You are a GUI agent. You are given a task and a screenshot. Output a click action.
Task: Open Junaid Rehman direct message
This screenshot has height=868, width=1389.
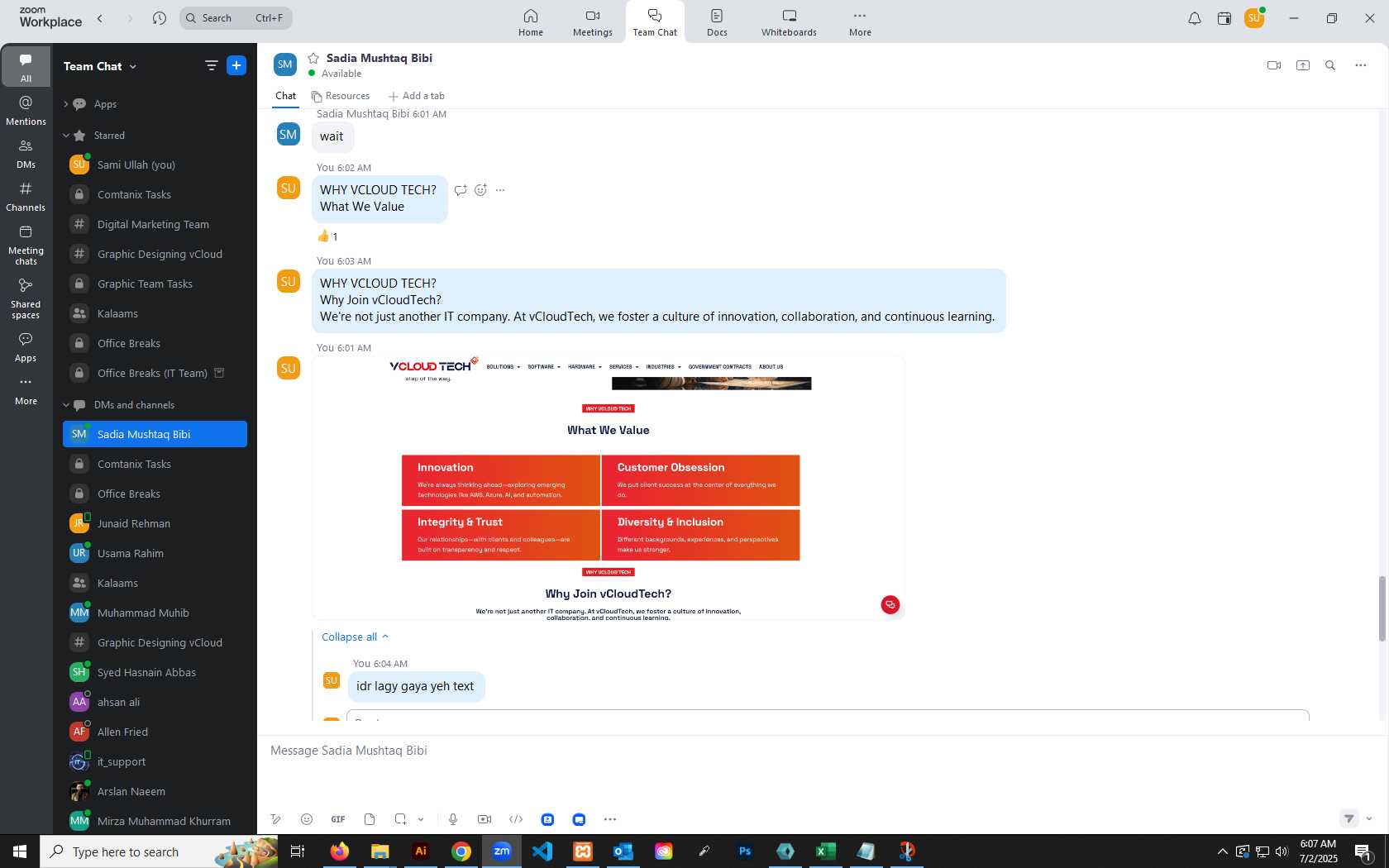pos(155,523)
